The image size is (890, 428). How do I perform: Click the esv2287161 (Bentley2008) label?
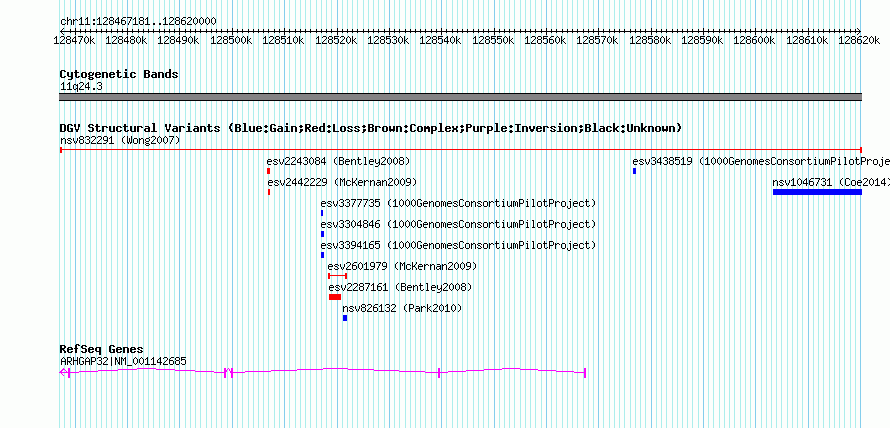pyautogui.click(x=400, y=287)
